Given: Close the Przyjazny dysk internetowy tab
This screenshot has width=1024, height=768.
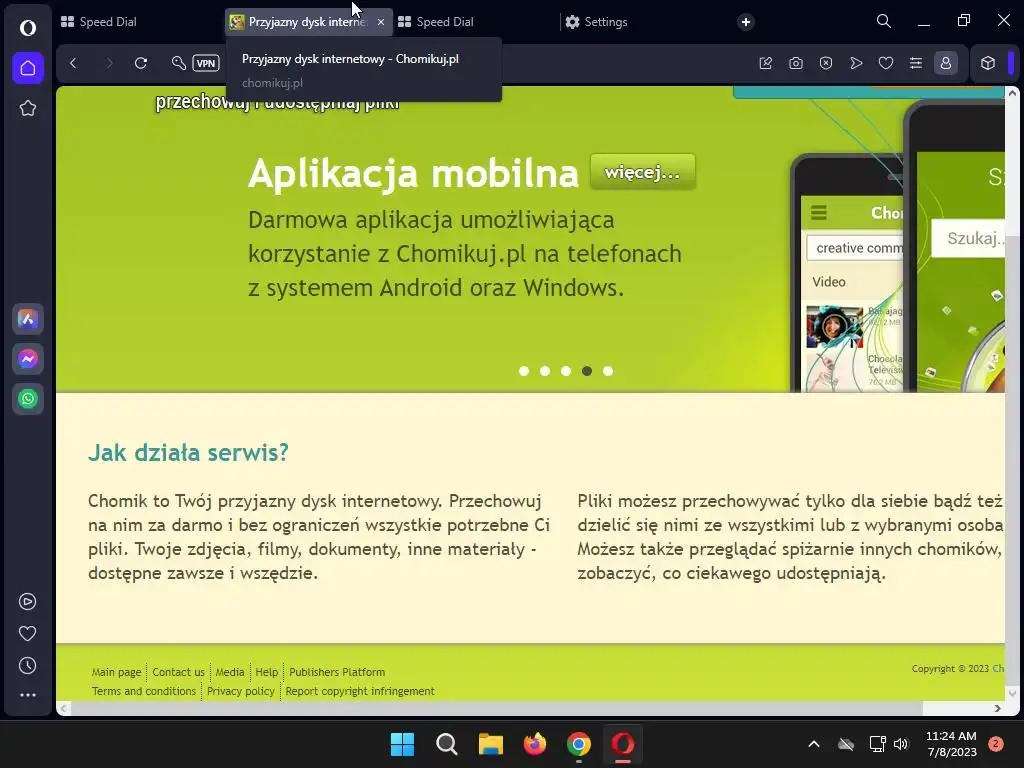Looking at the screenshot, I should (381, 22).
